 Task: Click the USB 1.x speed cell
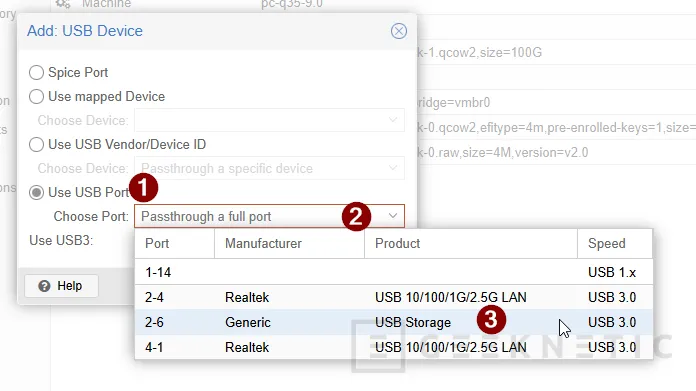click(x=612, y=272)
